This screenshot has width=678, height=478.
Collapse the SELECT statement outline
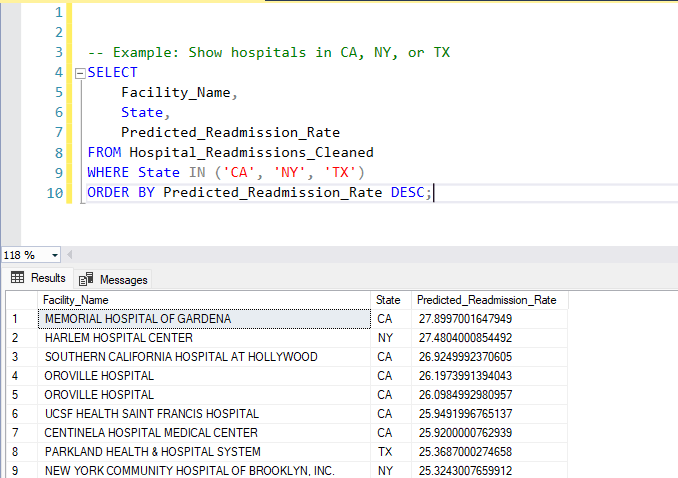(x=80, y=74)
